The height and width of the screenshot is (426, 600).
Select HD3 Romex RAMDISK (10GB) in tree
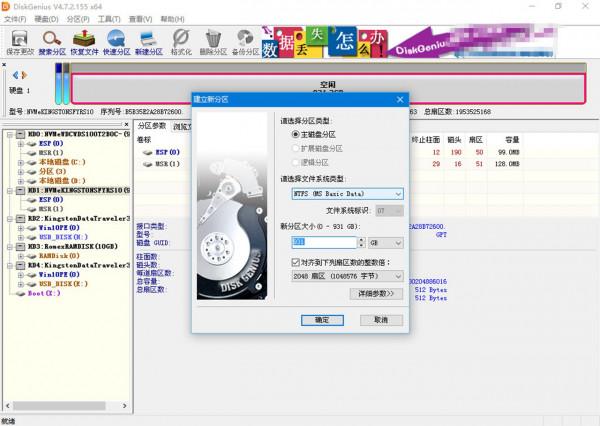(x=73, y=246)
